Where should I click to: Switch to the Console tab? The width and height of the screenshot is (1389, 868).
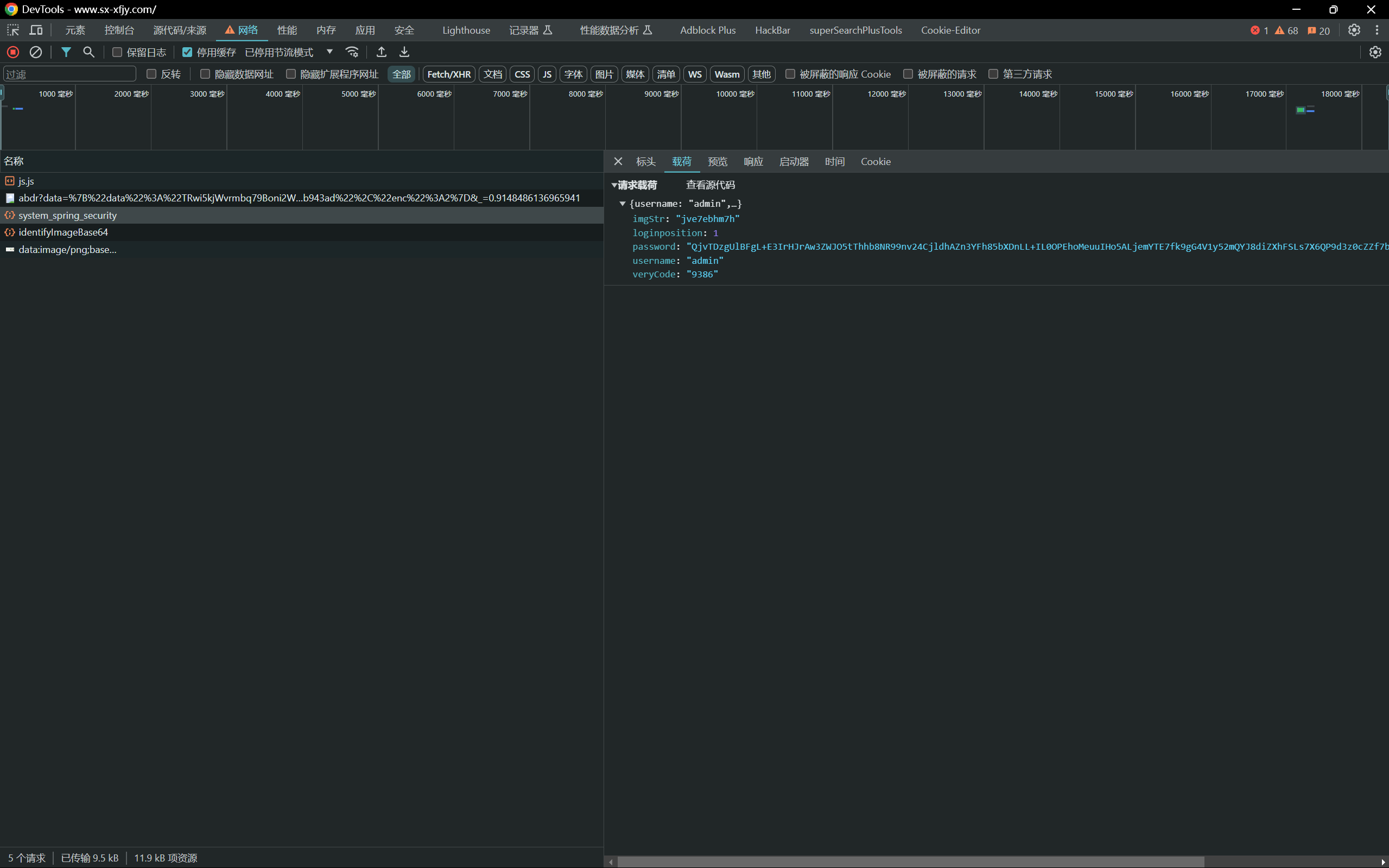tap(119, 30)
